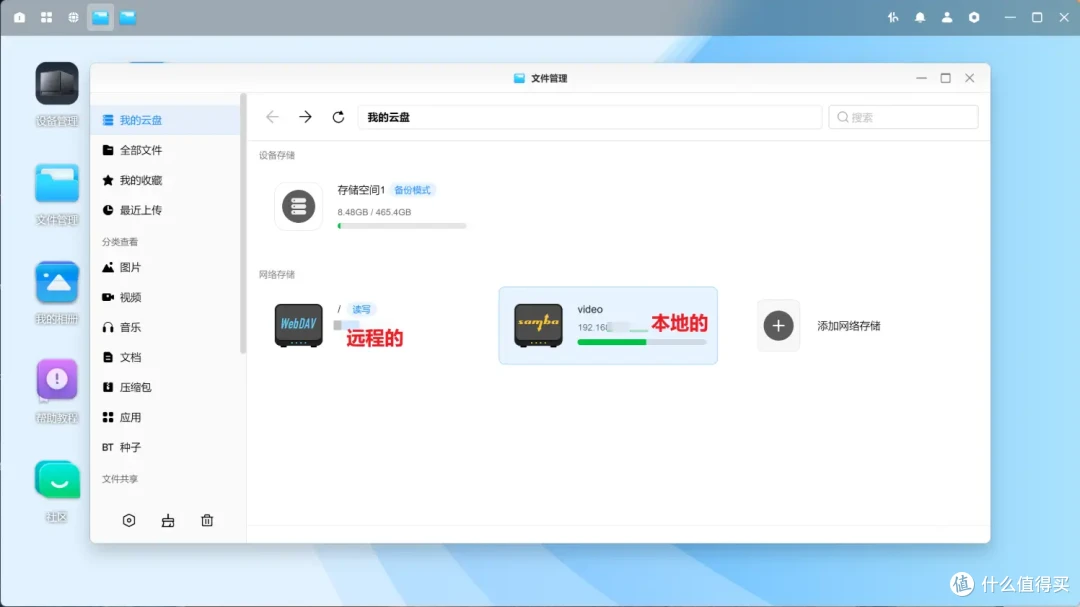Click the 分类查看 sidebar heading
Image resolution: width=1080 pixels, height=607 pixels.
coord(120,242)
